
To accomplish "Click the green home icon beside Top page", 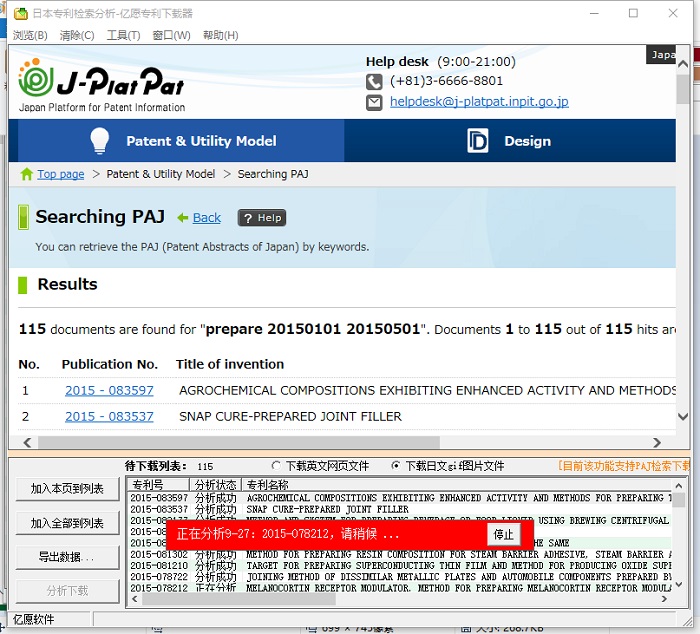I will click(x=27, y=174).
